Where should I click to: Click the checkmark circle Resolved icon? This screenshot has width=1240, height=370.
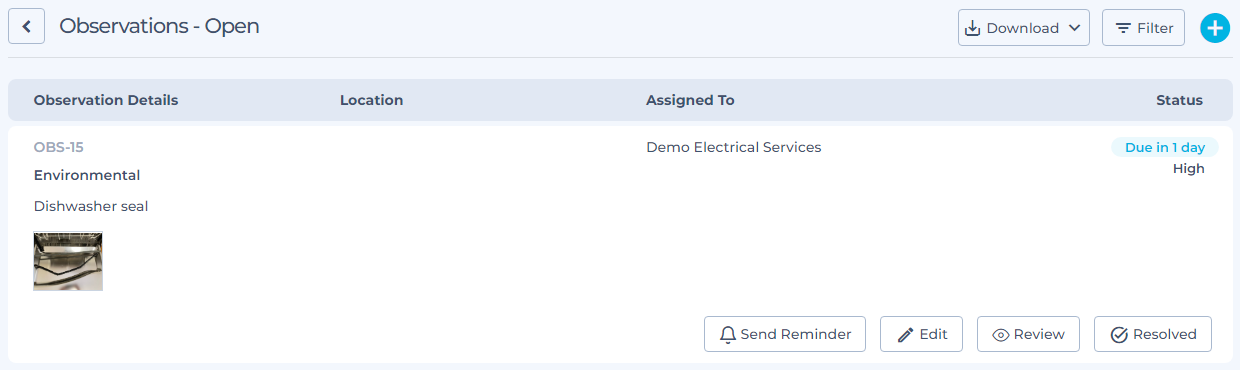(1119, 335)
